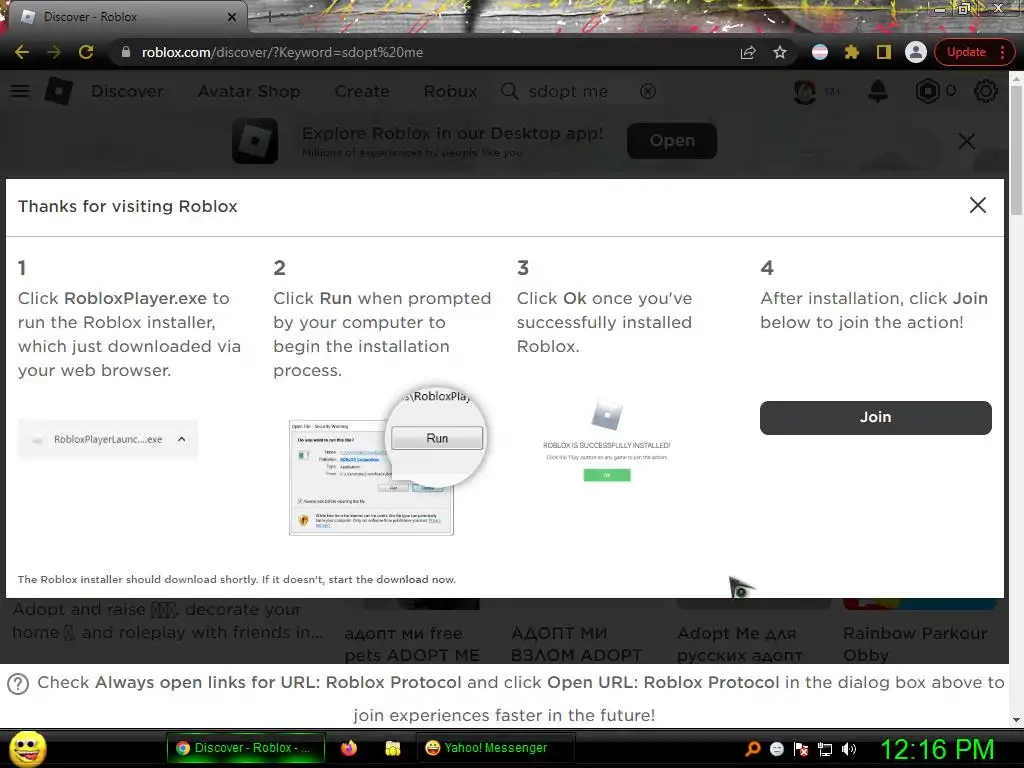The width and height of the screenshot is (1024, 768).
Task: Click the browser Back arrow
Action: click(22, 52)
